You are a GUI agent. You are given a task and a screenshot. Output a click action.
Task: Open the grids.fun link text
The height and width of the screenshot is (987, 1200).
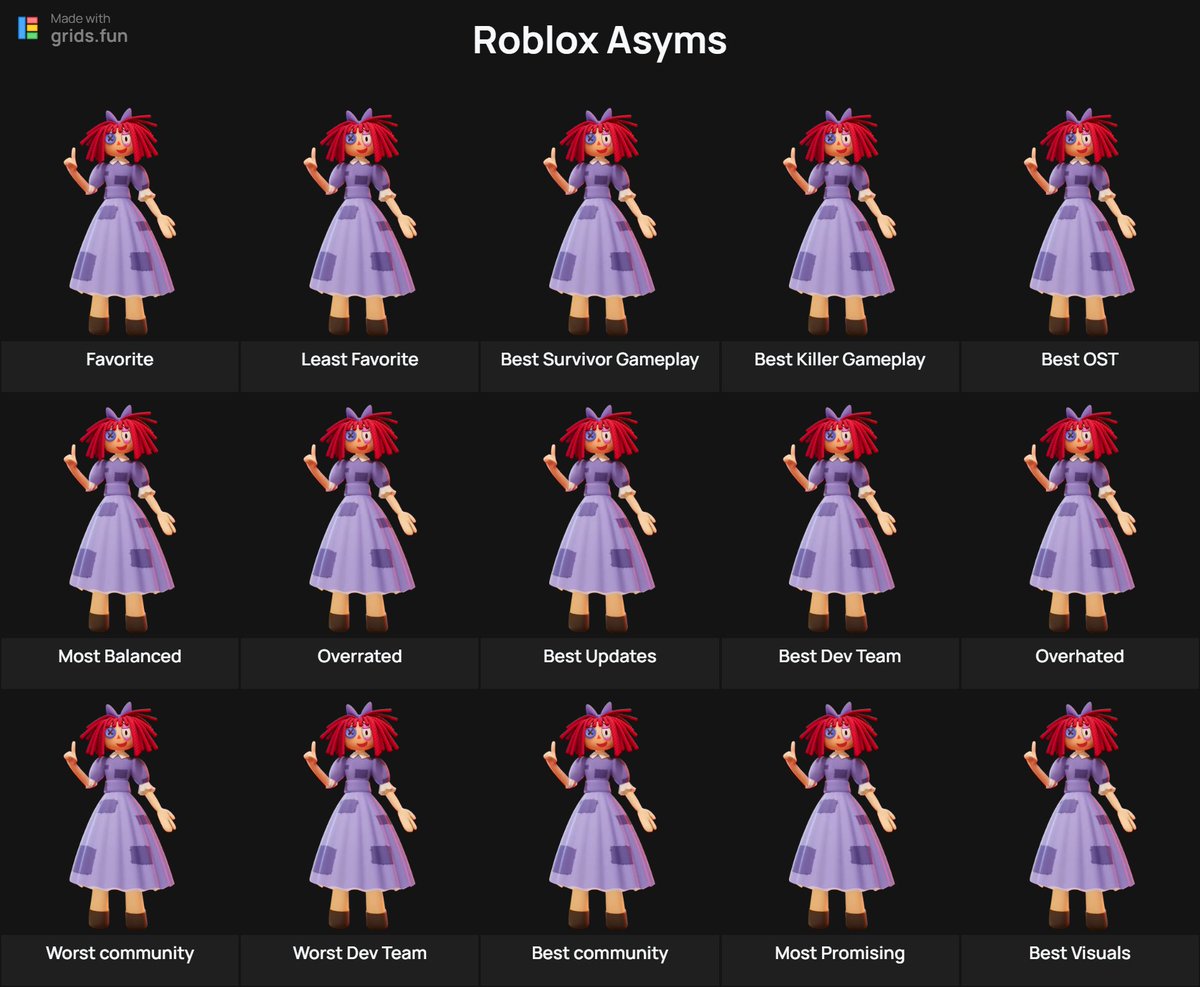[89, 36]
